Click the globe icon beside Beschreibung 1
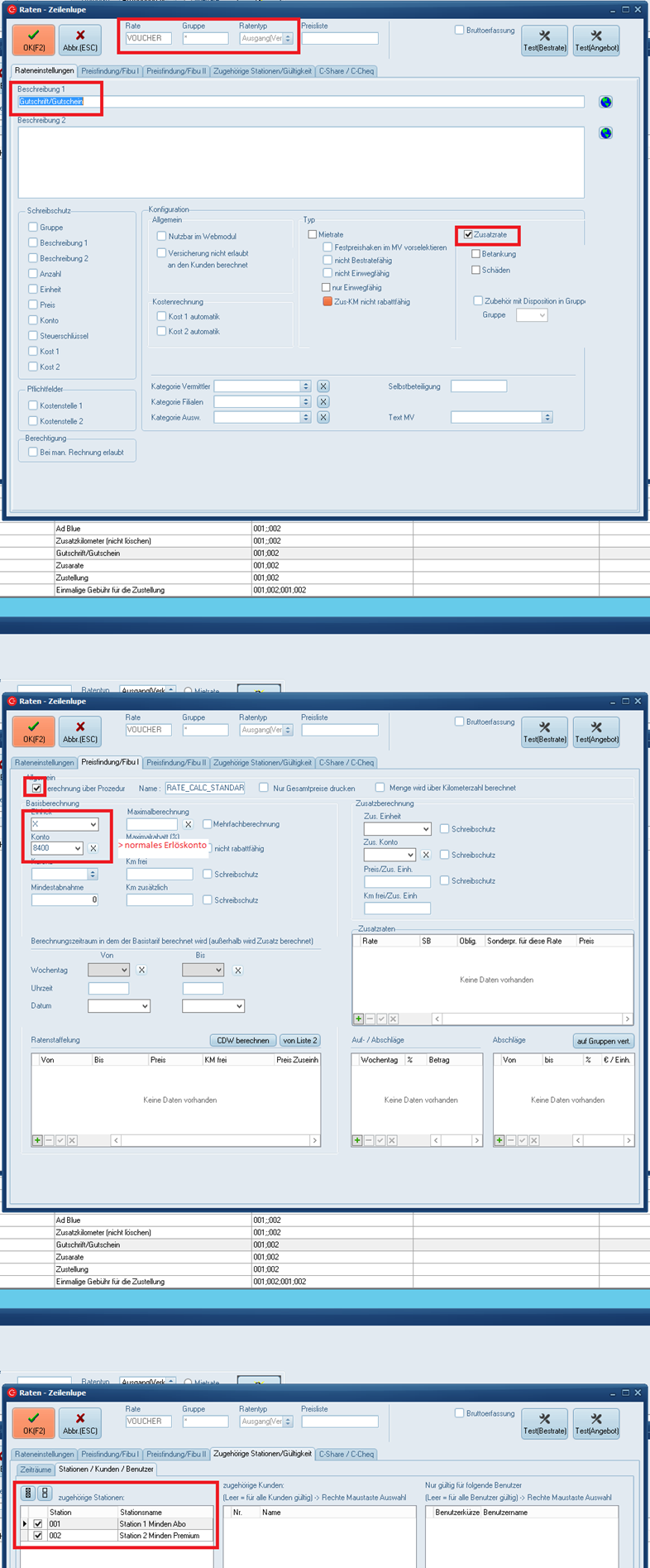 pyautogui.click(x=605, y=102)
